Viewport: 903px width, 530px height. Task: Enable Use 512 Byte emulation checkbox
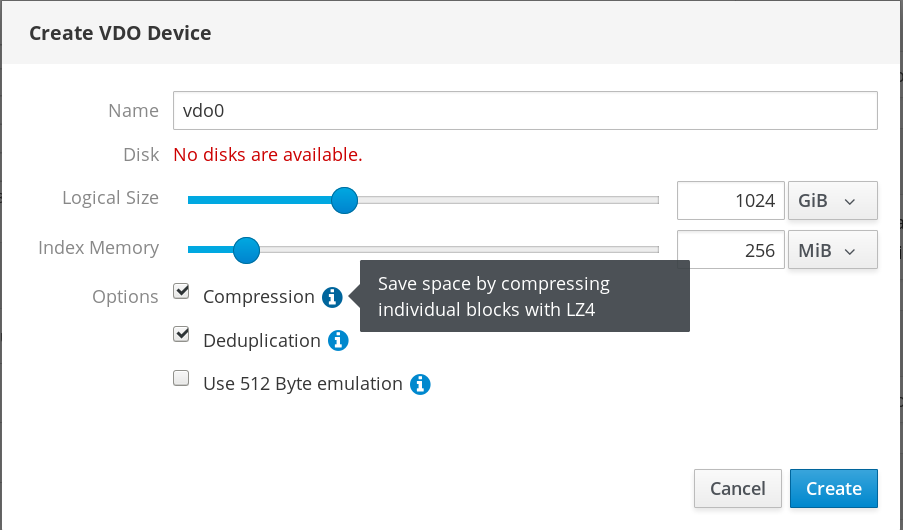(181, 378)
